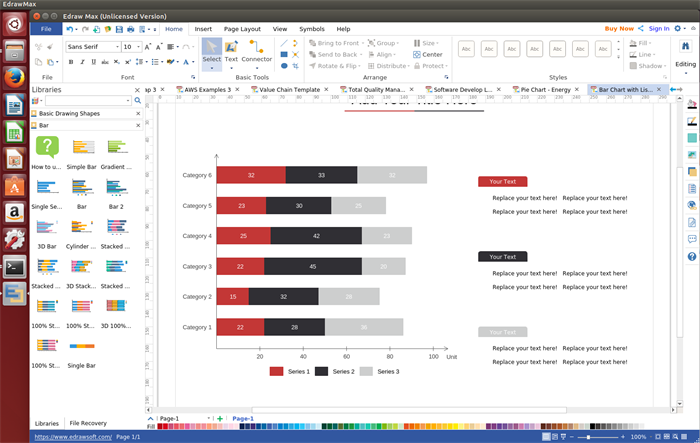Open the font size dropdown
This screenshot has height=443, width=700.
(x=138, y=47)
